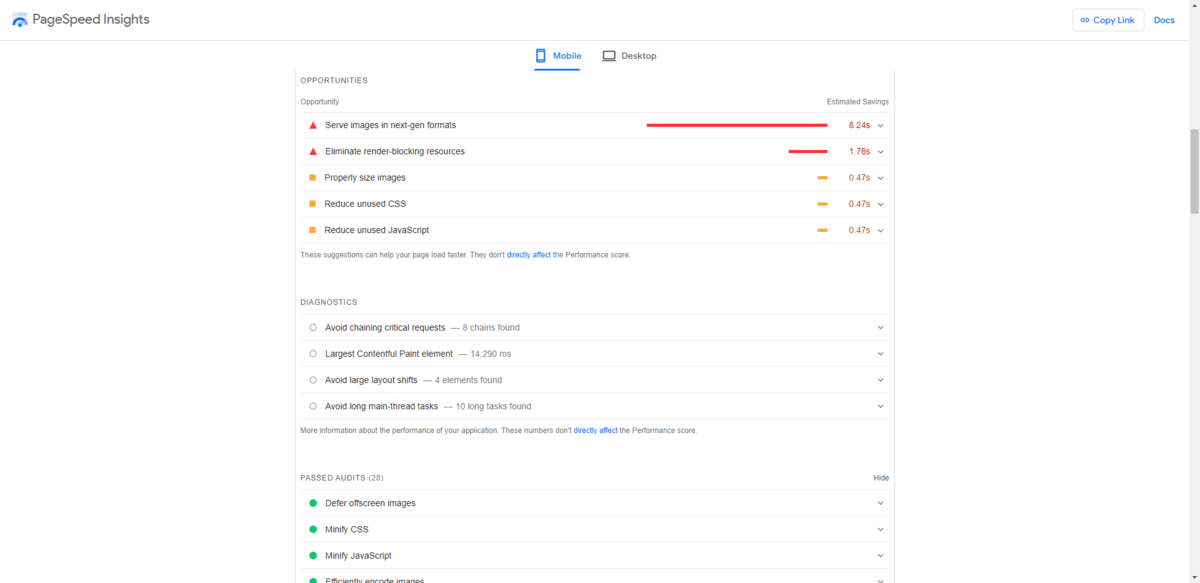1200x583 pixels.
Task: Click the Reduce unused CSS text
Action: 365,204
